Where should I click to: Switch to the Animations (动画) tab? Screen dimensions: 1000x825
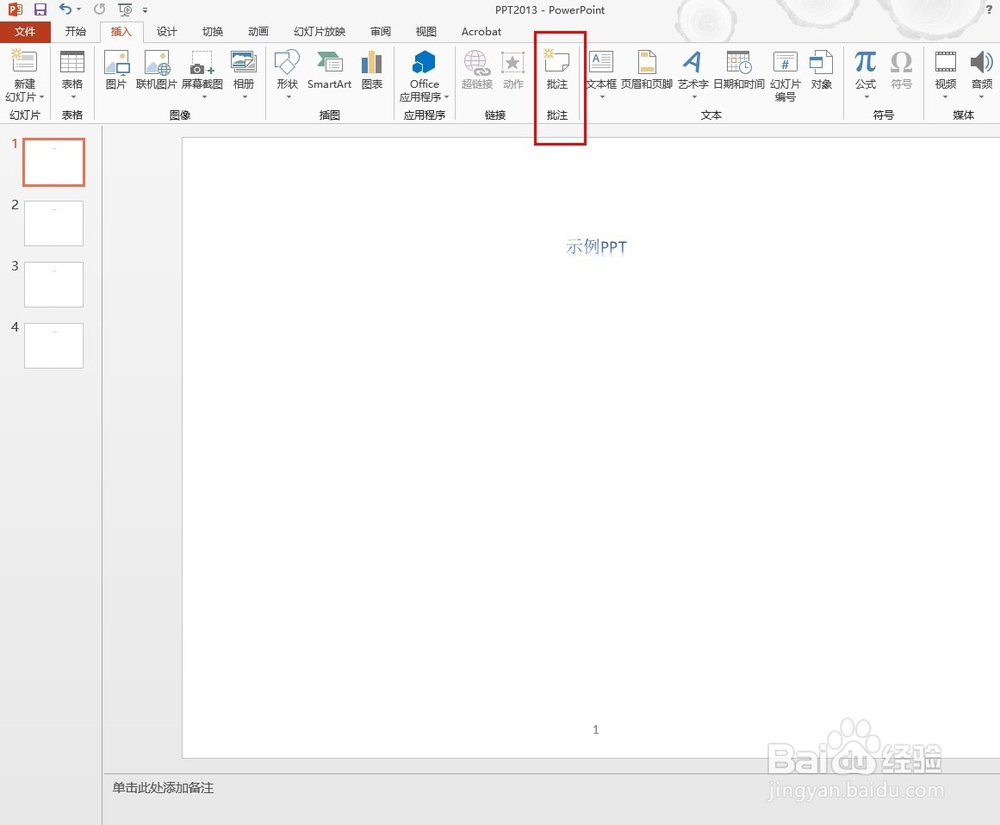click(x=258, y=31)
